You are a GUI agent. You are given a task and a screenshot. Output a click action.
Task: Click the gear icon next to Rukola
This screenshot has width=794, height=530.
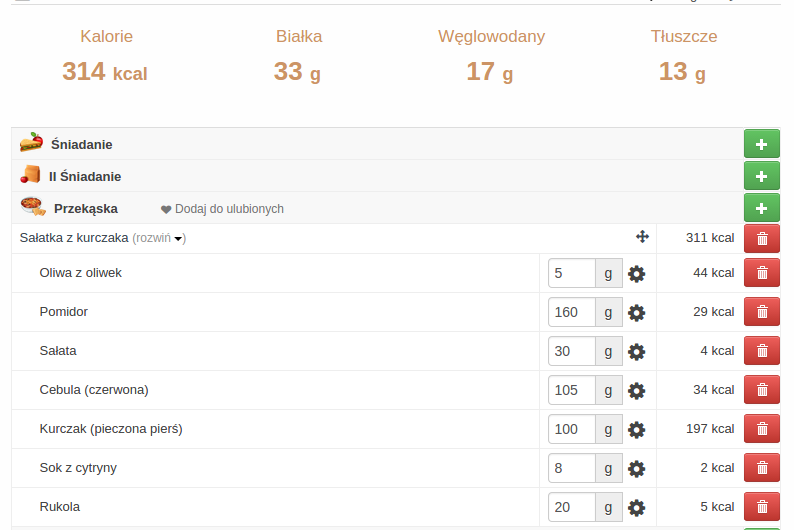(636, 508)
